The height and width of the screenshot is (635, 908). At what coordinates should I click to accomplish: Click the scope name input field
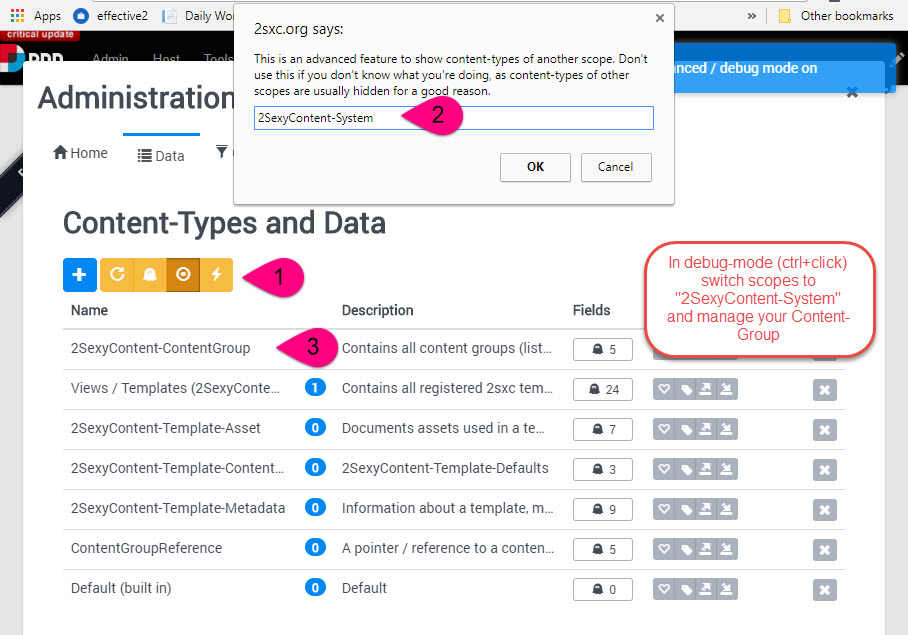[453, 118]
